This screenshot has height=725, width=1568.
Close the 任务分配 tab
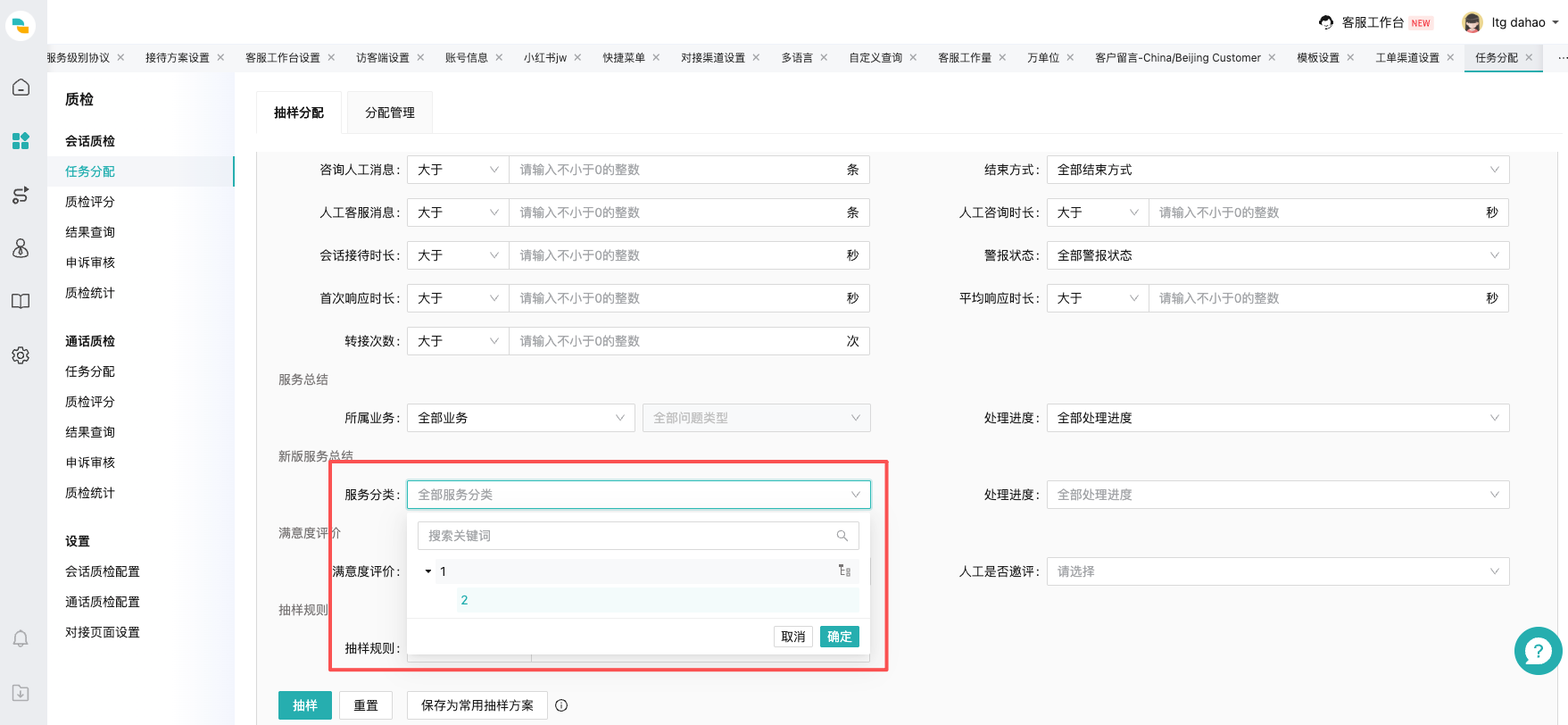(x=1529, y=57)
